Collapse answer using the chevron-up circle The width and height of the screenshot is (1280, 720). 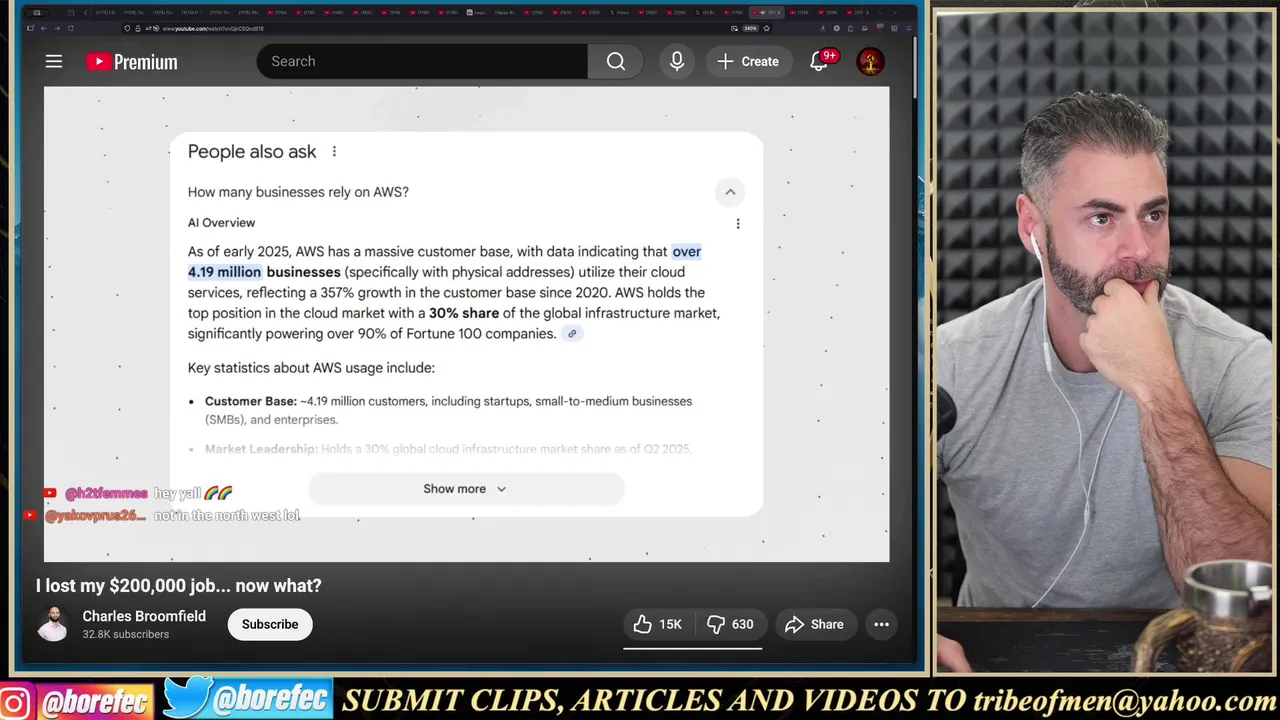[730, 192]
